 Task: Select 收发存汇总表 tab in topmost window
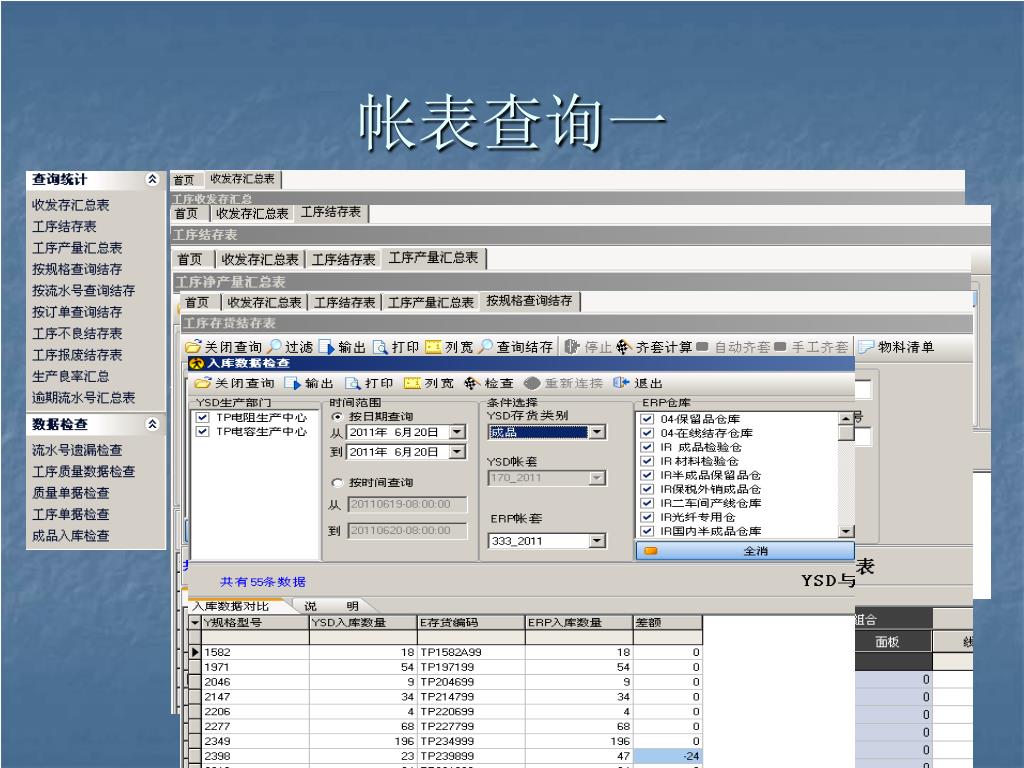242,179
